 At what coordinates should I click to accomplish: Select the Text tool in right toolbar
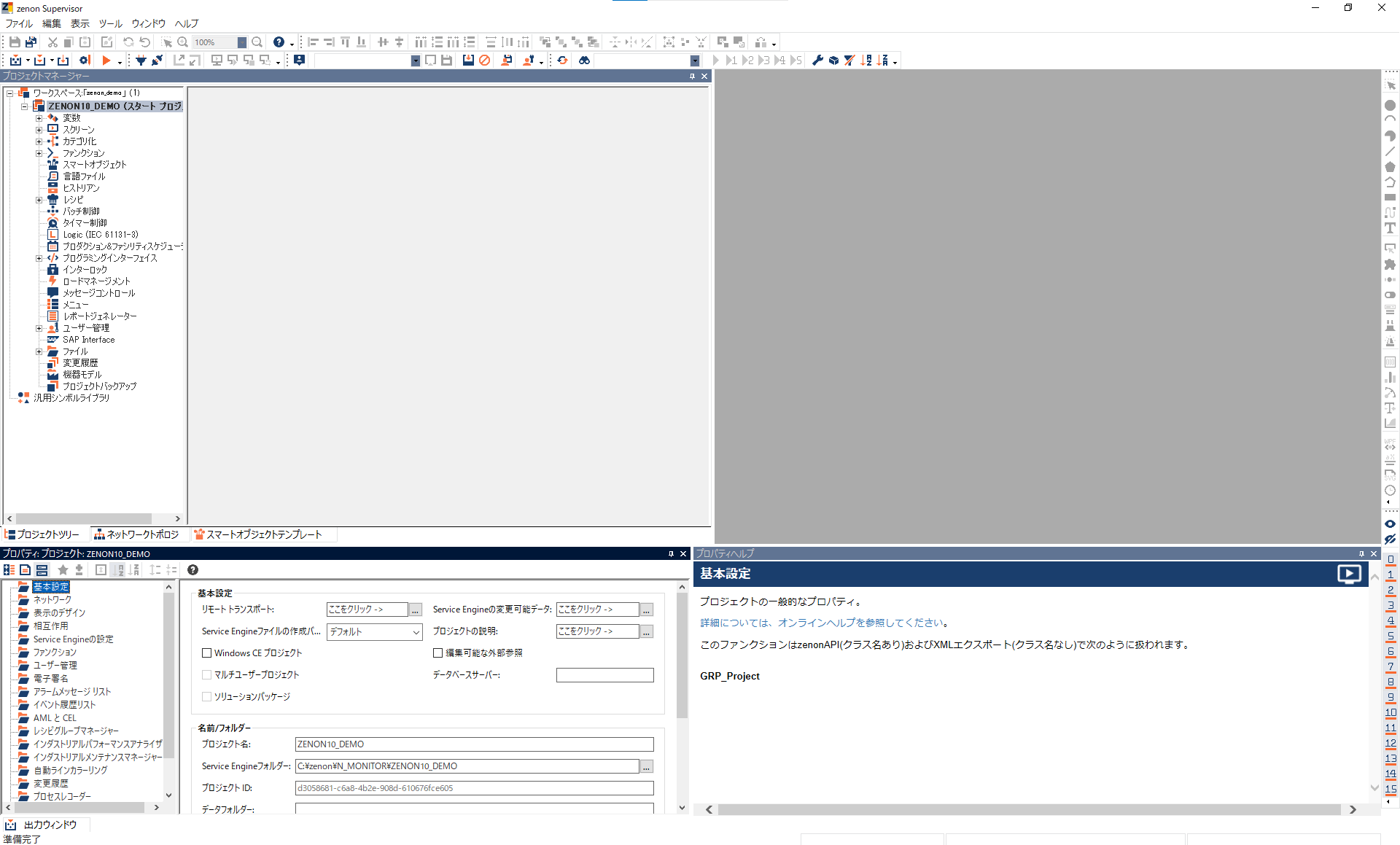(1390, 229)
